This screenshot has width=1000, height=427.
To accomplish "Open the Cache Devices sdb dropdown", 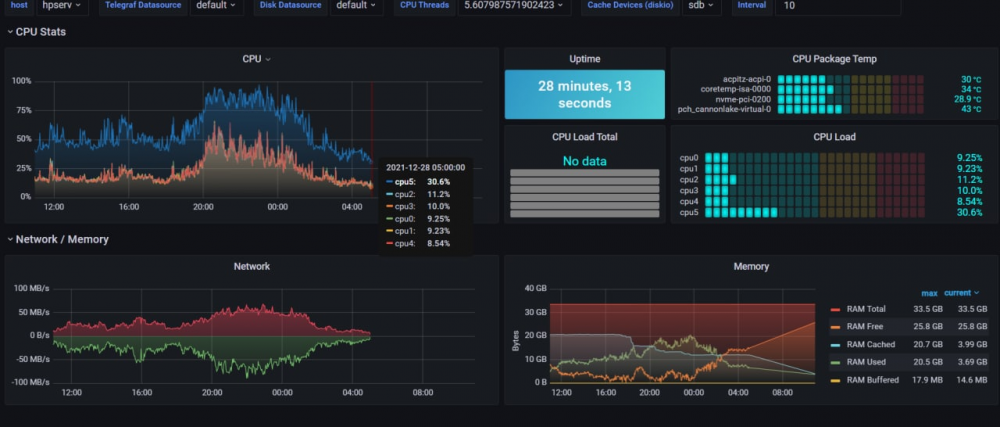I will (701, 5).
